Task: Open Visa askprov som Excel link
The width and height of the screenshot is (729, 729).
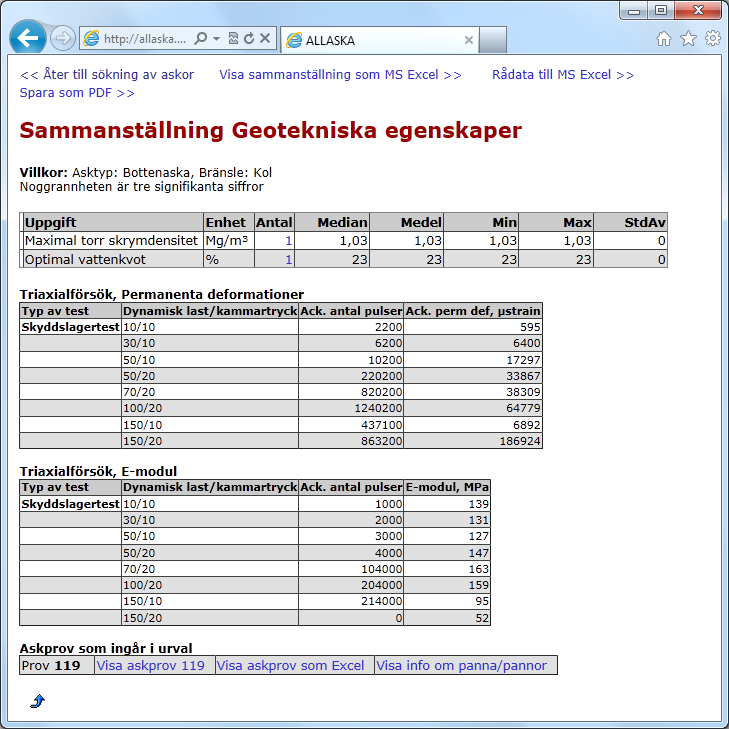Action: point(290,665)
